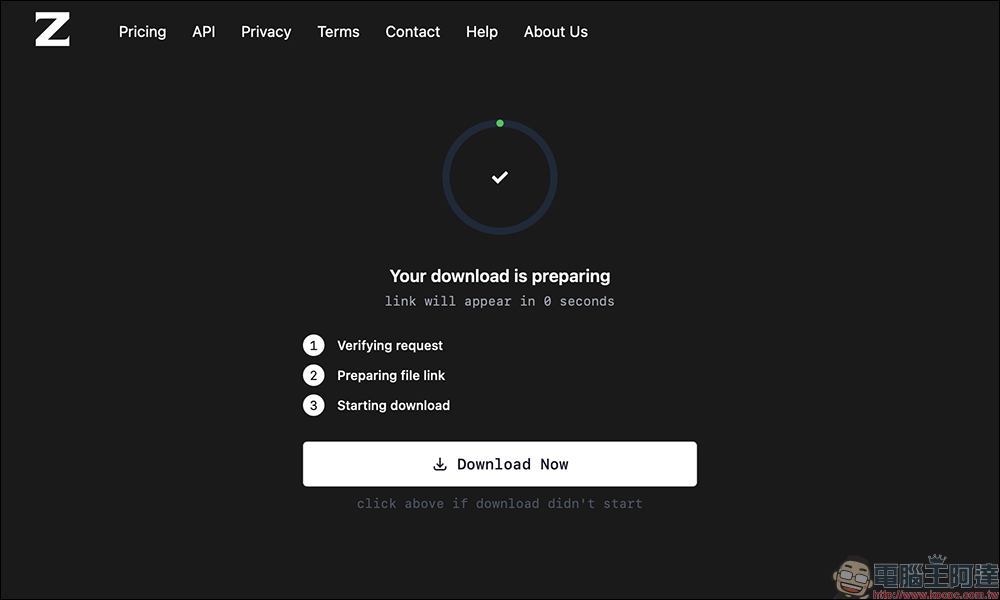Click the Z logo in the top left
Screen dimensions: 1000x600
pos(51,30)
